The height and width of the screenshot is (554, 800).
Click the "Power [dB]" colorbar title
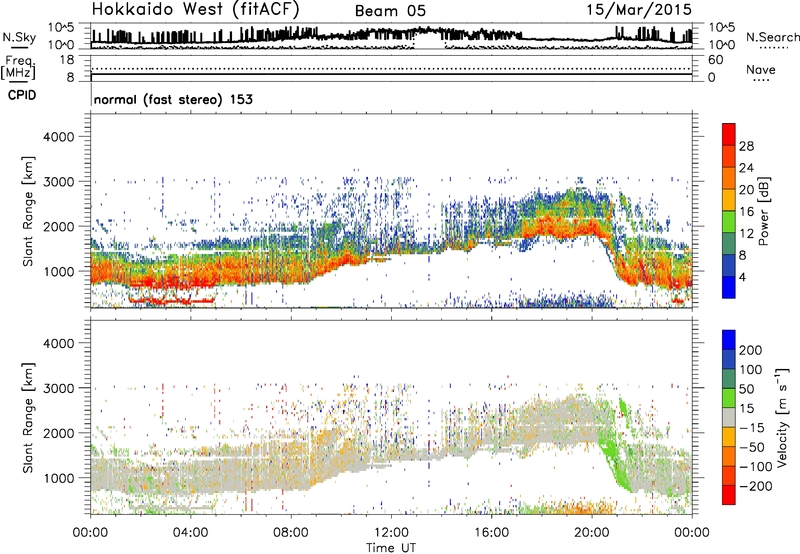(x=763, y=211)
